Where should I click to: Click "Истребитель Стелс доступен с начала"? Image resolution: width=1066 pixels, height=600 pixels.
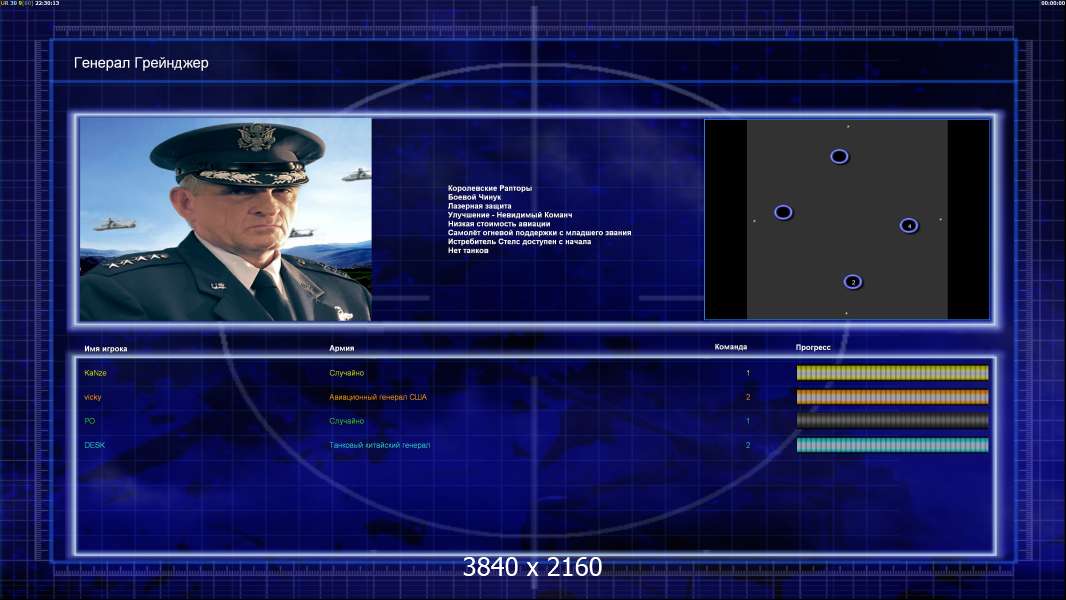coord(519,241)
